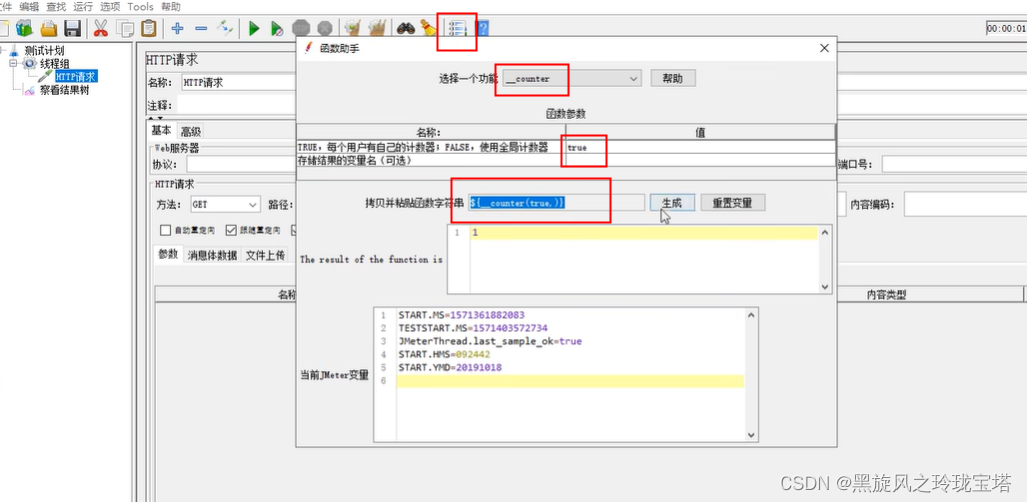Screen dimensions: 1027x502
Task: Click the START.HMS=092442 line
Action: pos(444,355)
